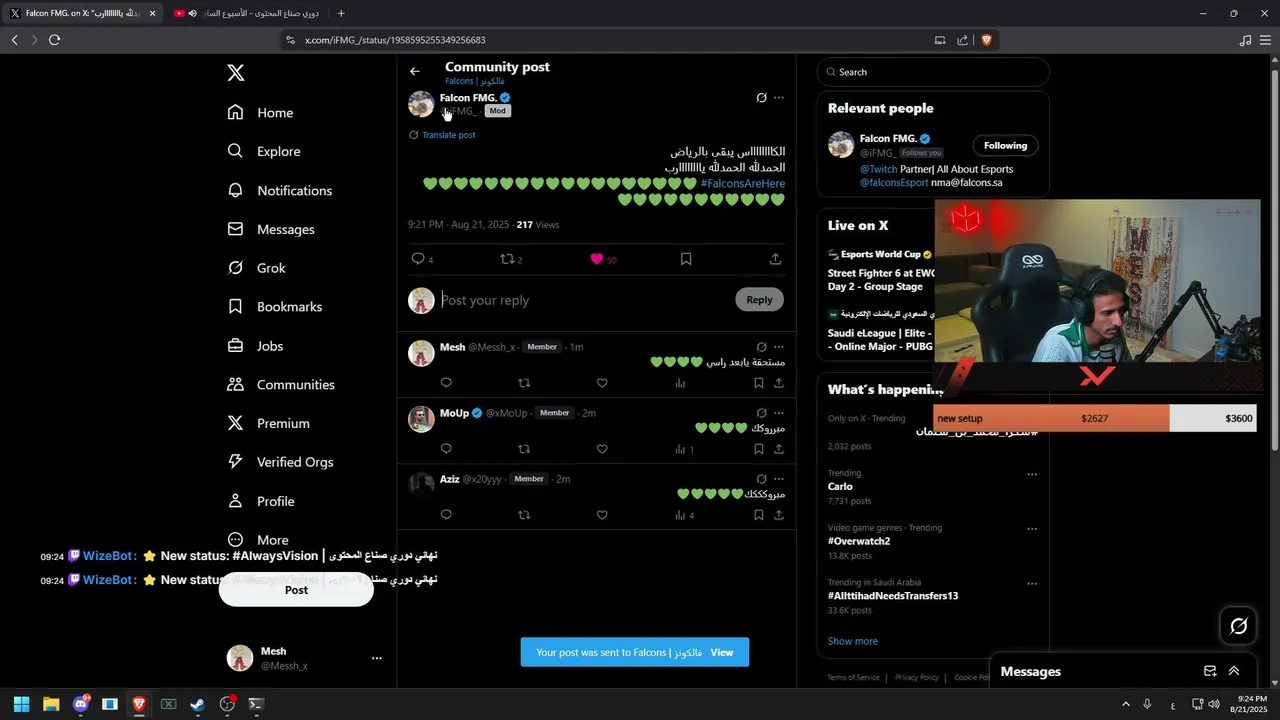This screenshot has width=1280, height=720.
Task: Open a new browser tab
Action: [341, 13]
